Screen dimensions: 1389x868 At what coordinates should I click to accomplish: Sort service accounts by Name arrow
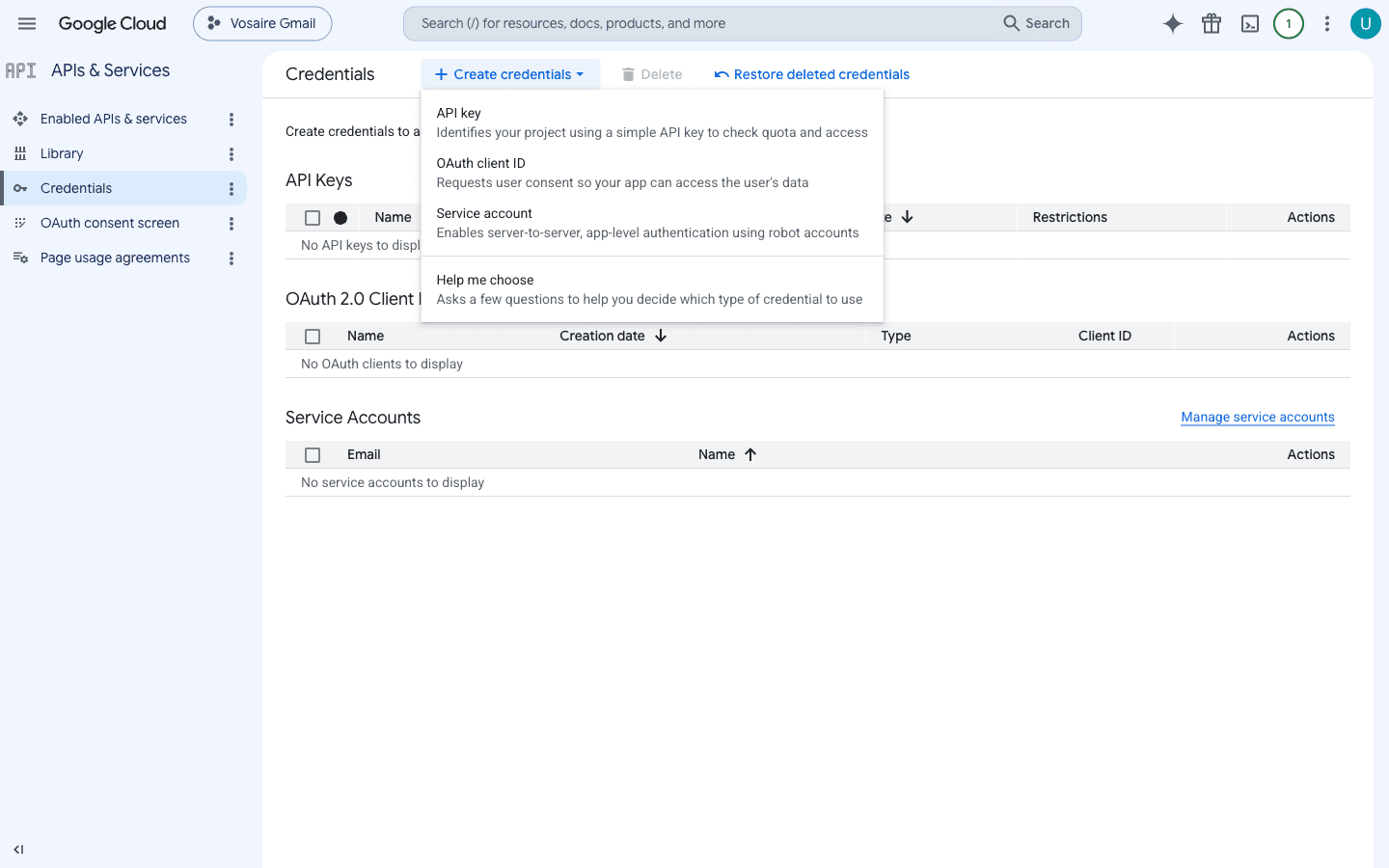point(750,454)
